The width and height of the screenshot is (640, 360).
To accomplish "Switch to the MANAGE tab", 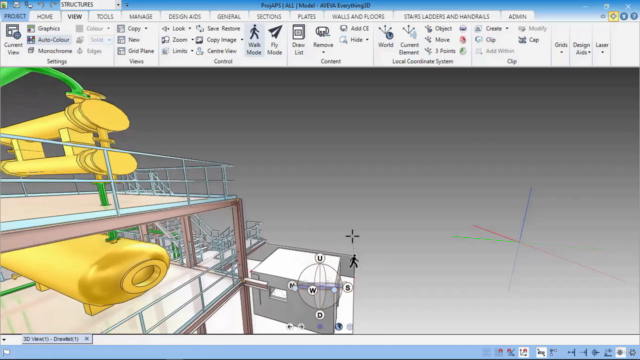I will pyautogui.click(x=141, y=16).
